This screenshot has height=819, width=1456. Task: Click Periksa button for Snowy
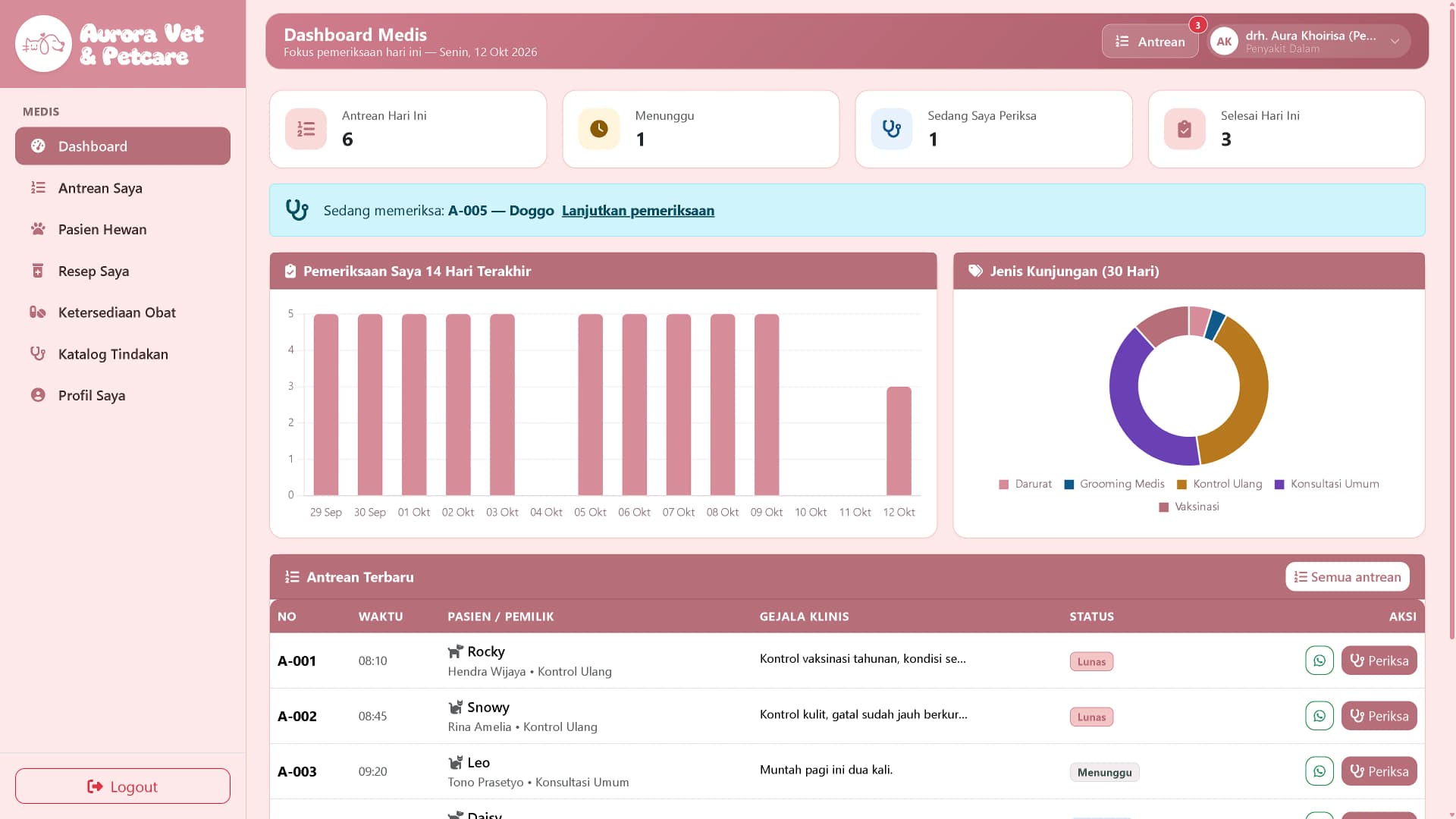tap(1379, 716)
